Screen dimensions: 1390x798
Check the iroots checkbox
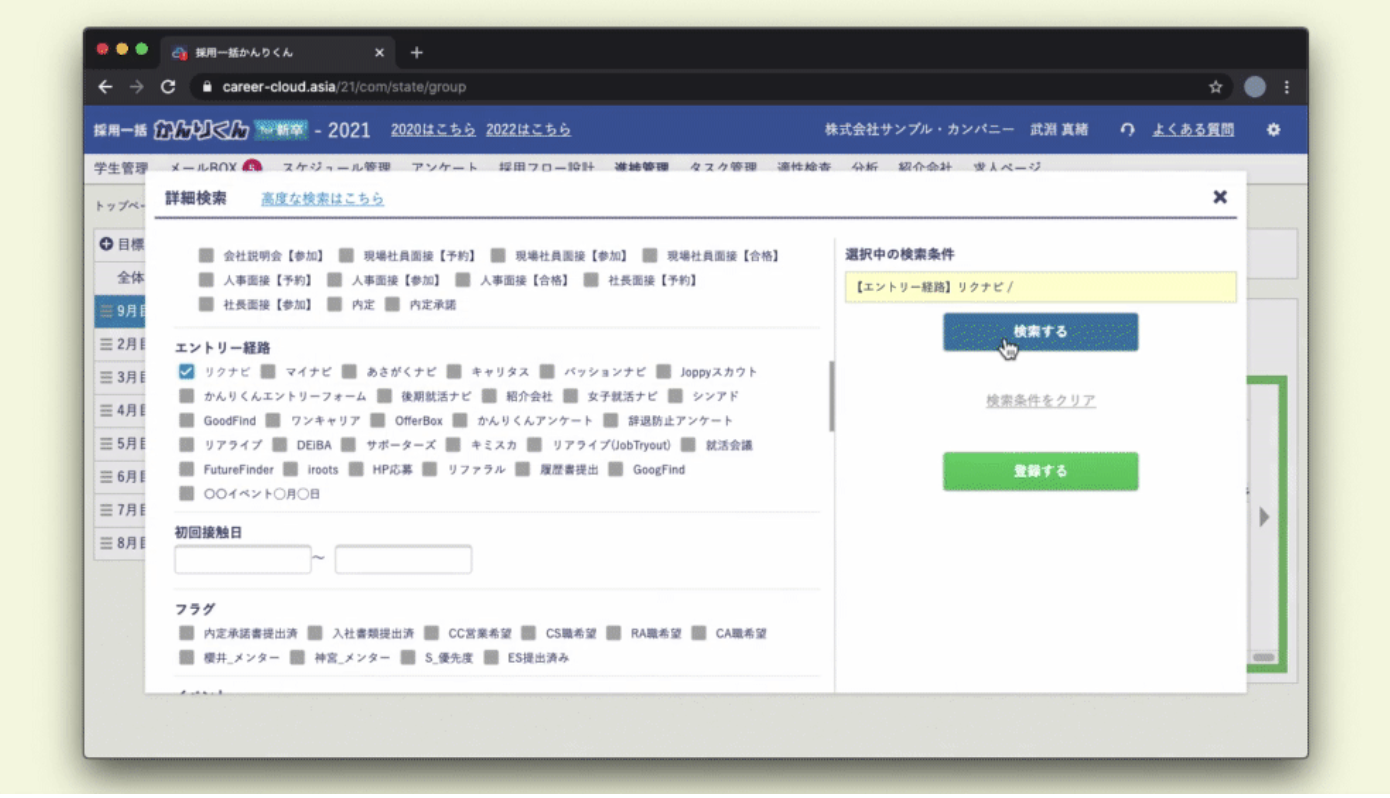[290, 469]
